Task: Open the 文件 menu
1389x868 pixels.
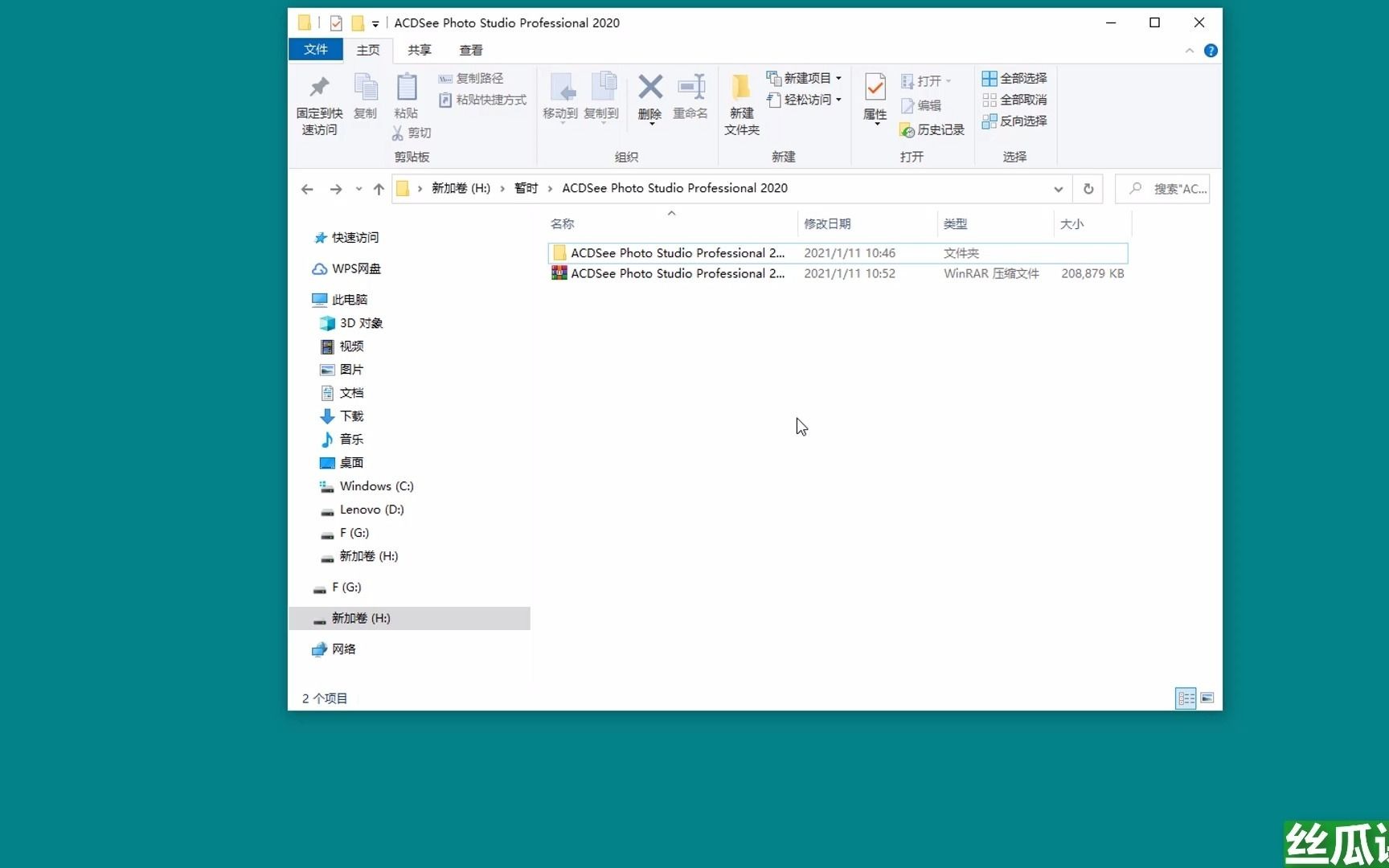Action: point(315,49)
